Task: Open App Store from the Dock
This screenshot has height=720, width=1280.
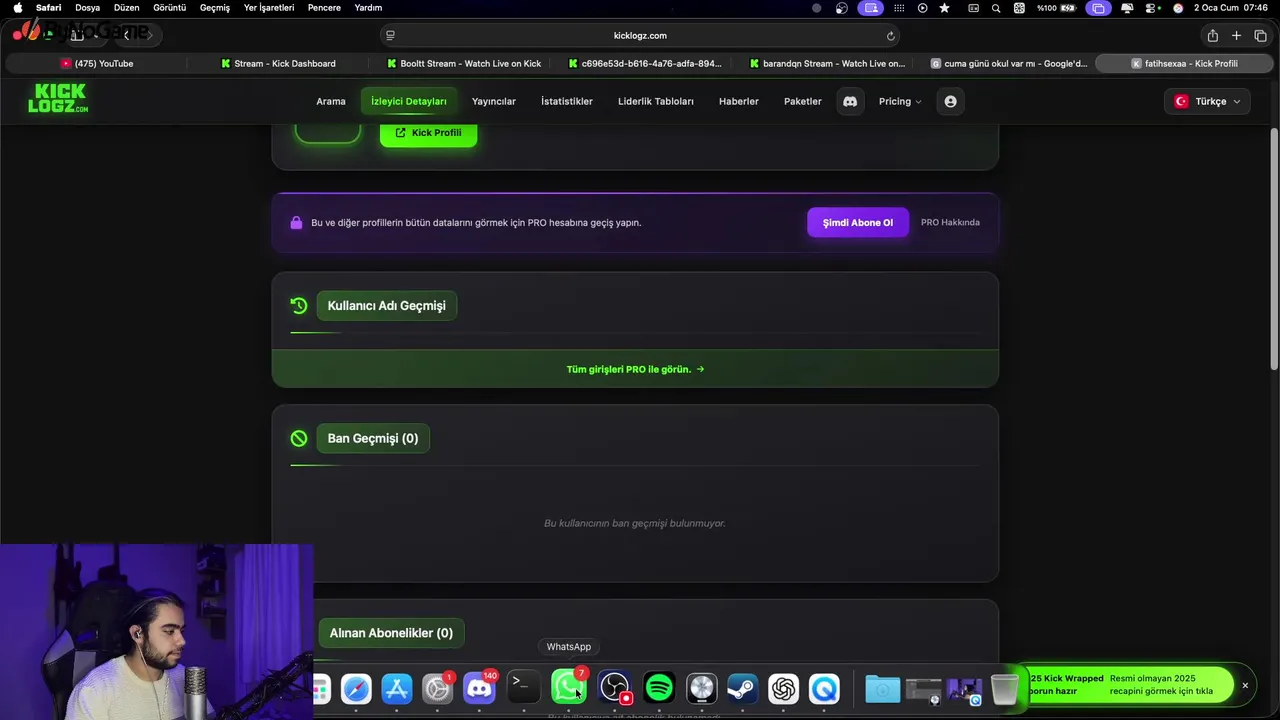Action: click(397, 688)
